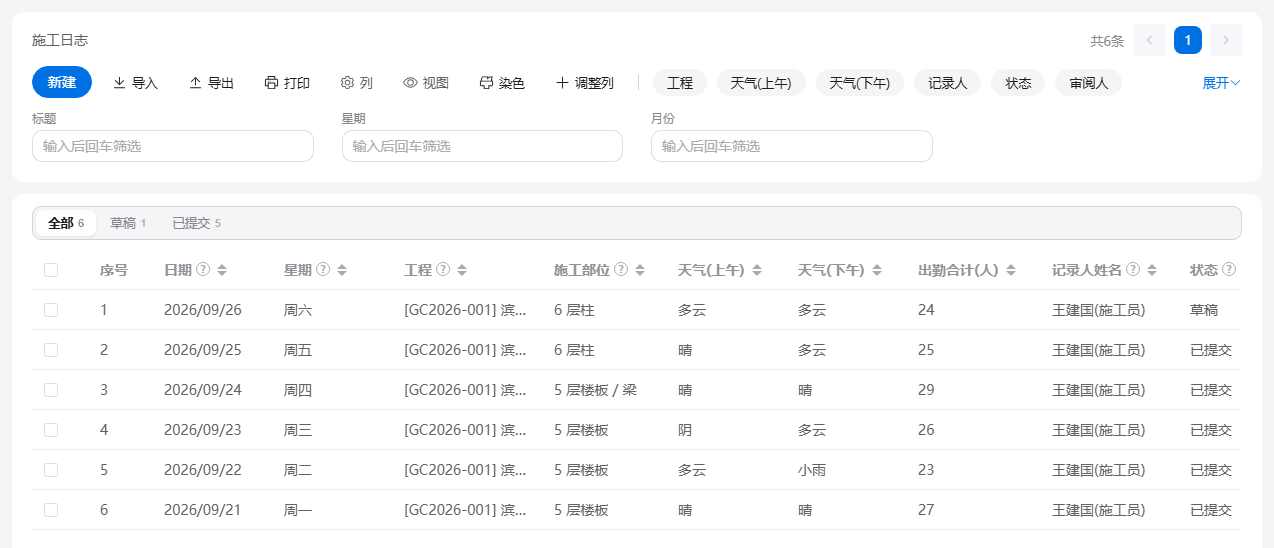Screen dimensions: 1274x548
Task: Open the 状态 filter chip
Action: pos(1018,83)
